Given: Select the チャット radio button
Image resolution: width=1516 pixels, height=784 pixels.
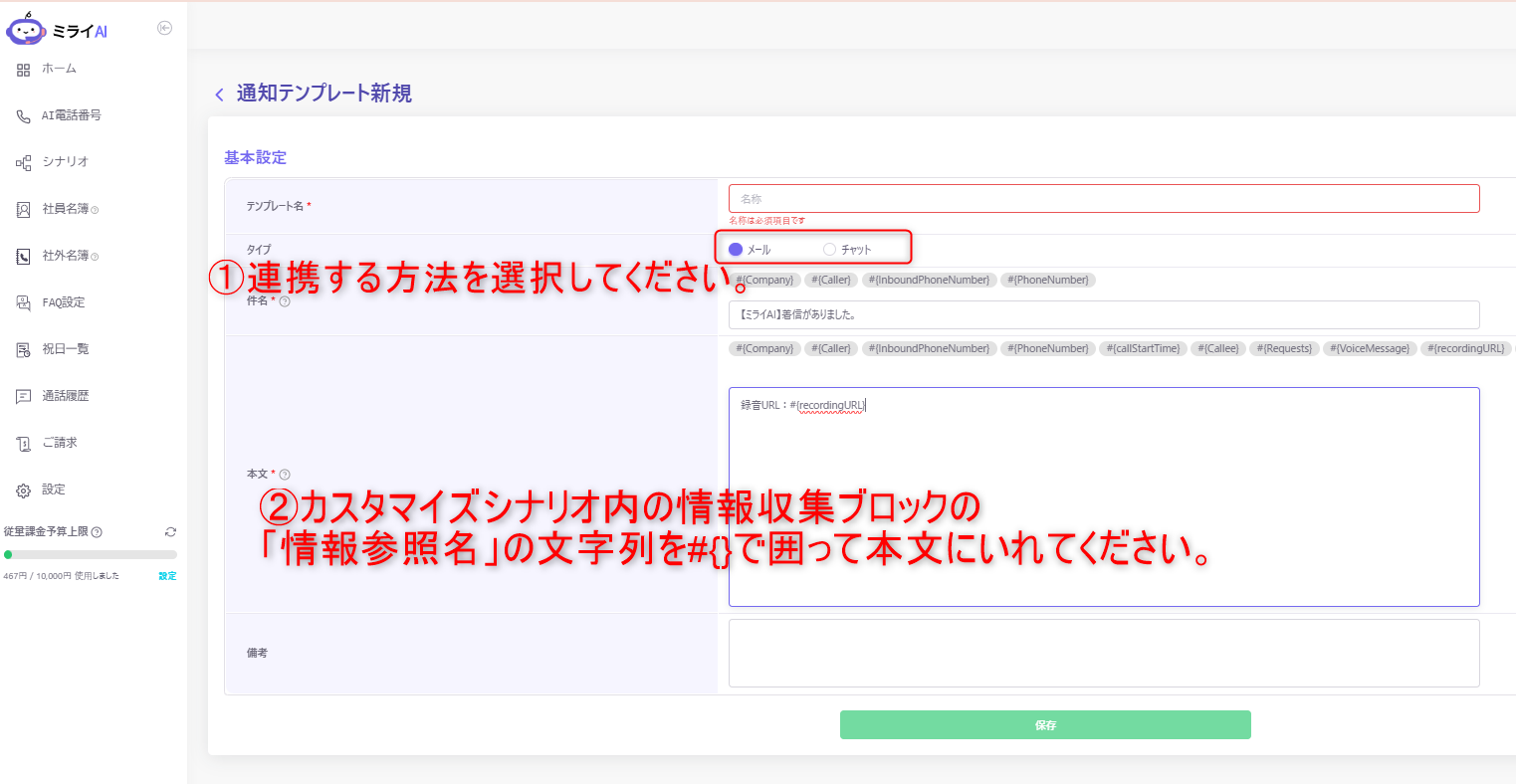Looking at the screenshot, I should [x=829, y=250].
